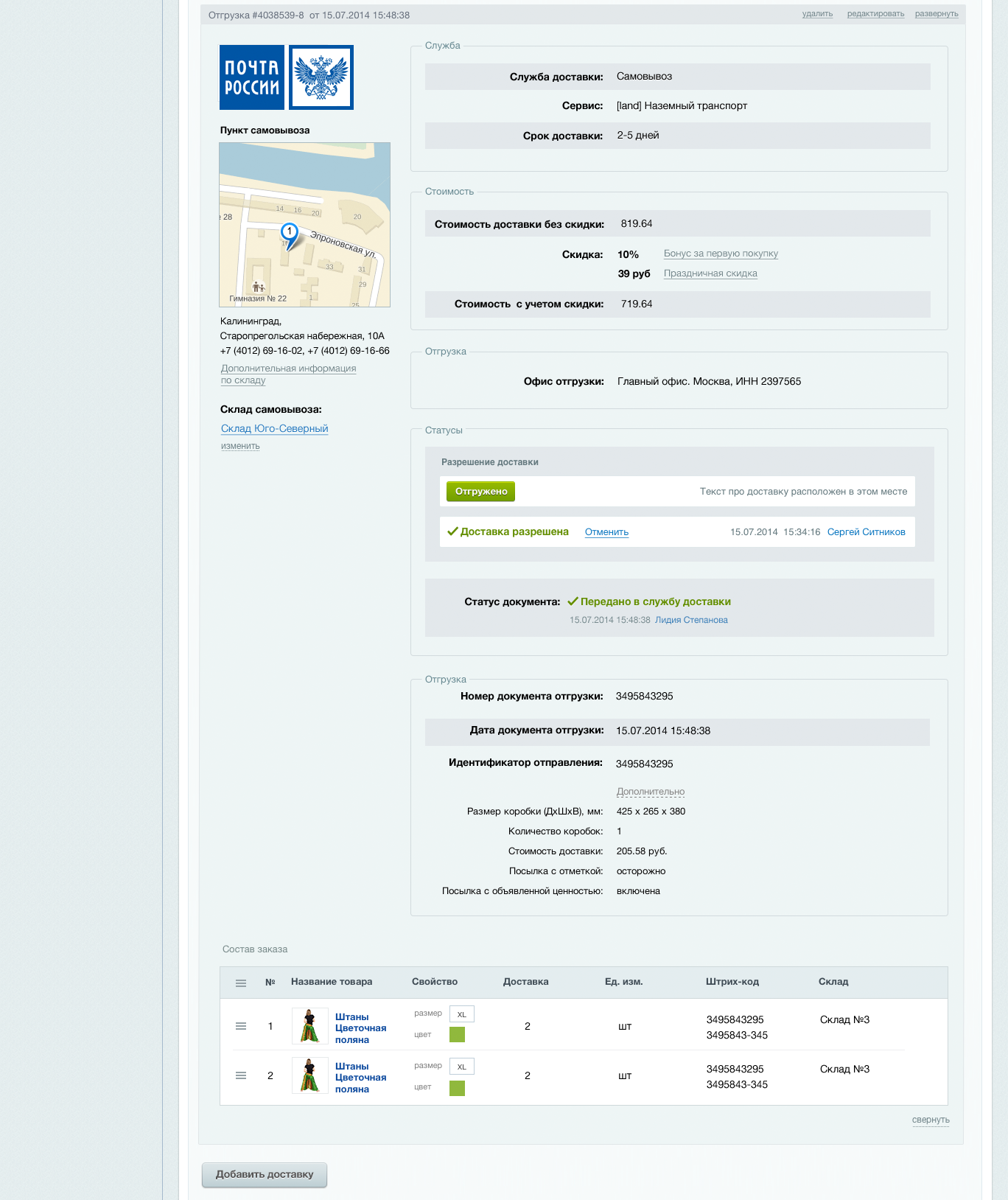Click the map pin marker numbered 1
1008x1200 pixels.
tap(290, 236)
